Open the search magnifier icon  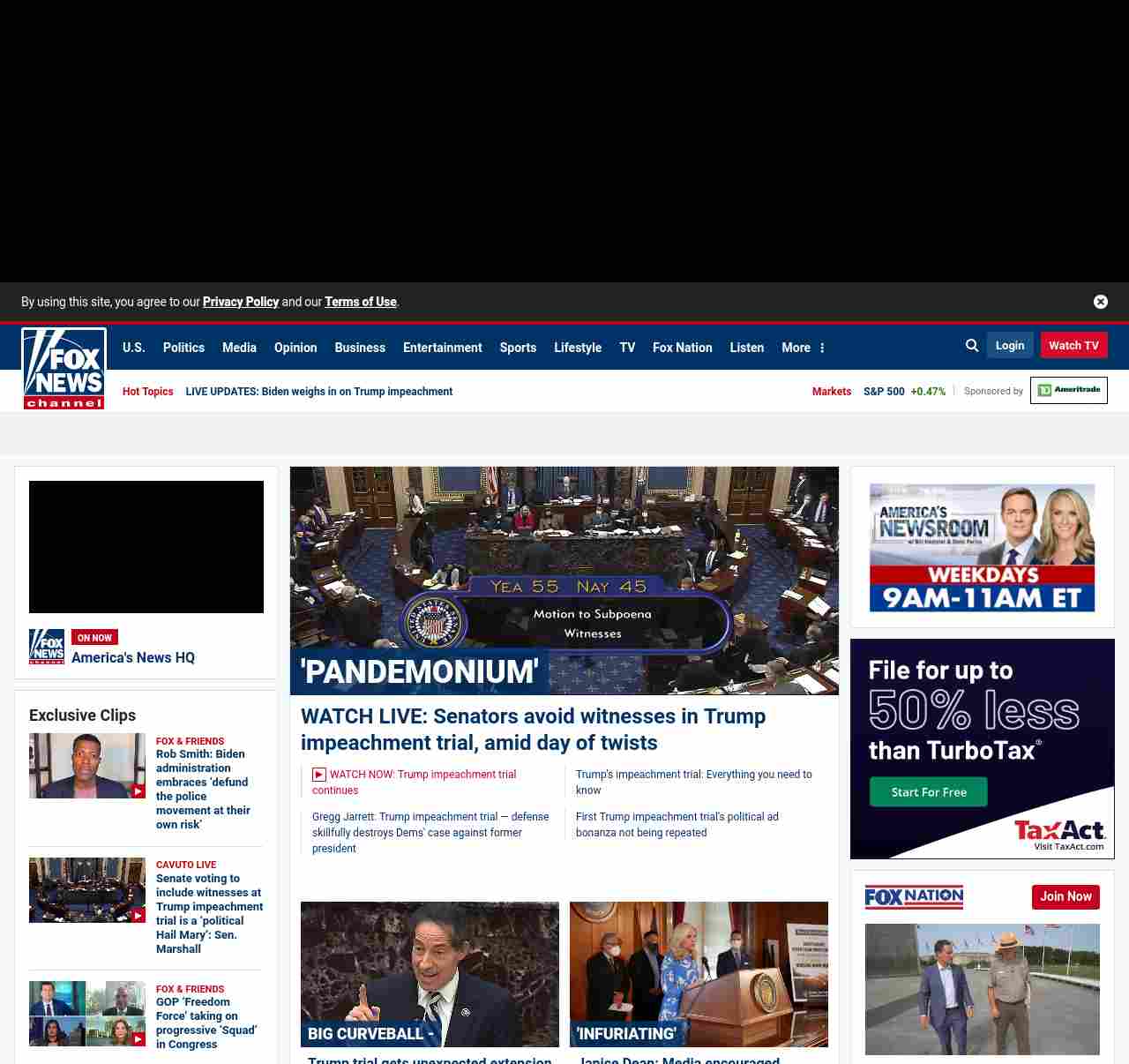972,346
